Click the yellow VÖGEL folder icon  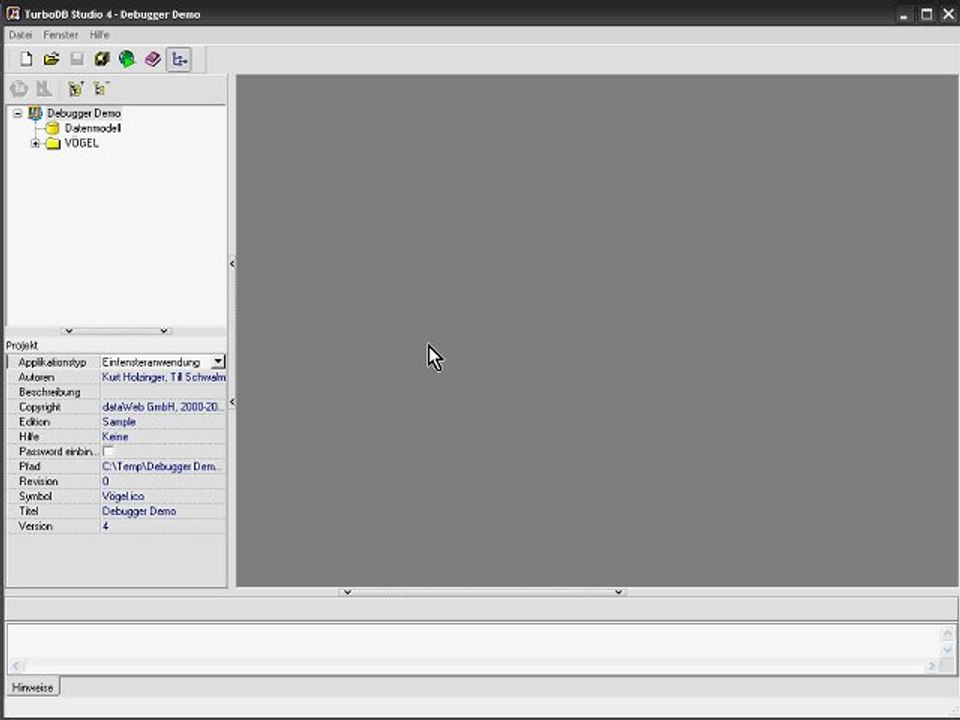click(x=53, y=143)
